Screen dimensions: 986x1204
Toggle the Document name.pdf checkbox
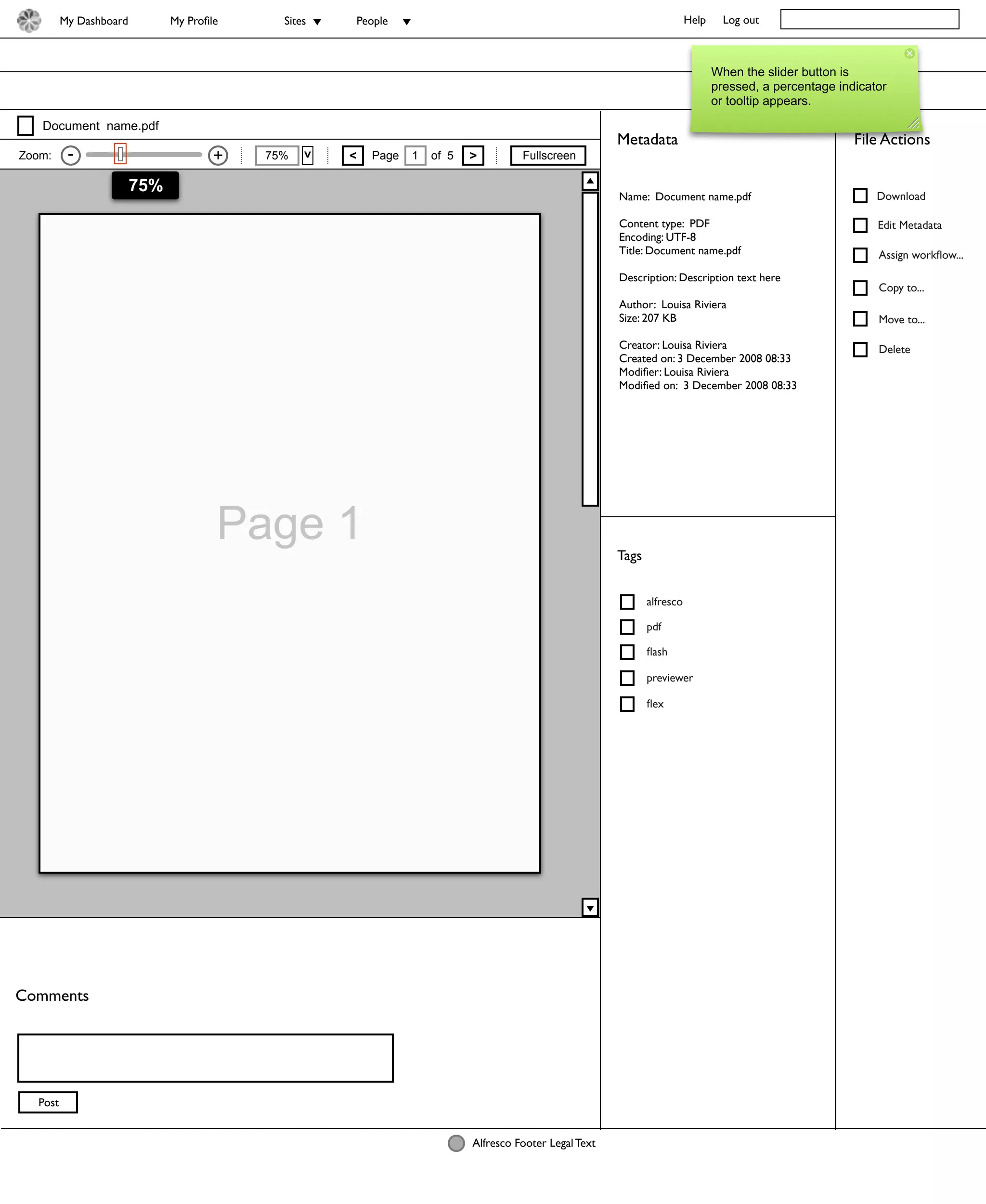(x=26, y=126)
